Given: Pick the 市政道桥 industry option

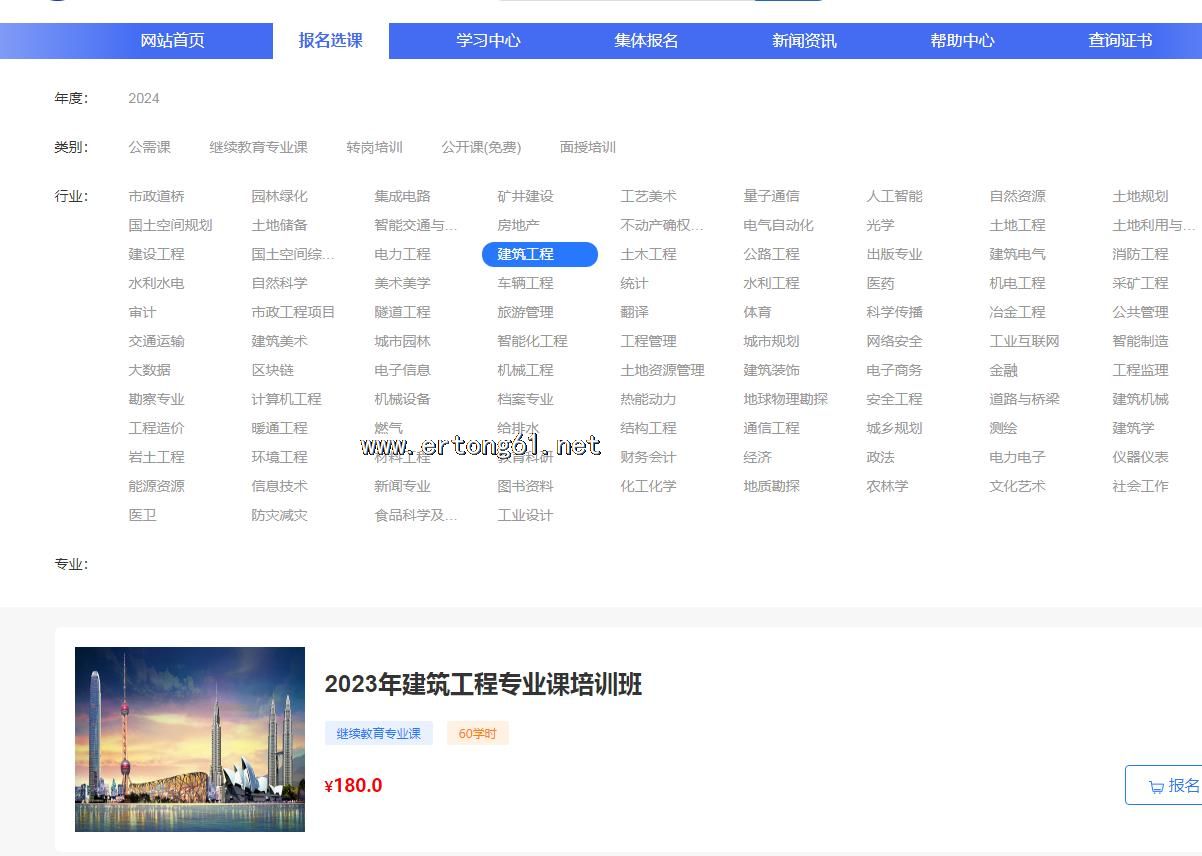Looking at the screenshot, I should [156, 196].
